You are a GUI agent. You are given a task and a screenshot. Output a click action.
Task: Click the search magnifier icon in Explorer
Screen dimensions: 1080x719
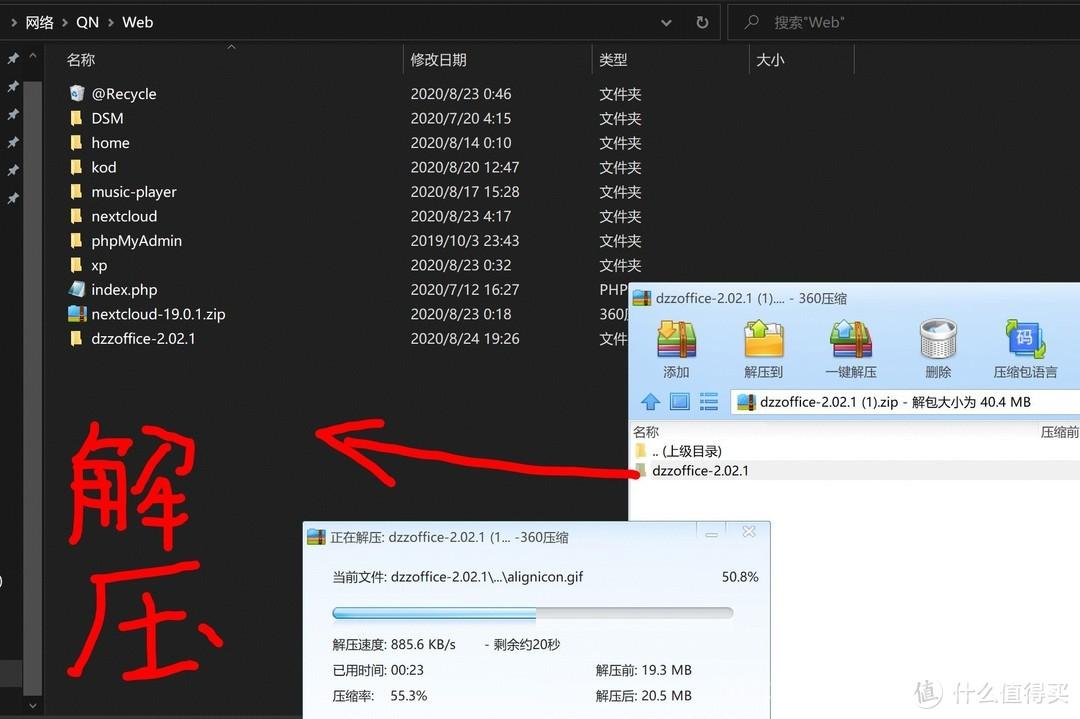click(751, 22)
